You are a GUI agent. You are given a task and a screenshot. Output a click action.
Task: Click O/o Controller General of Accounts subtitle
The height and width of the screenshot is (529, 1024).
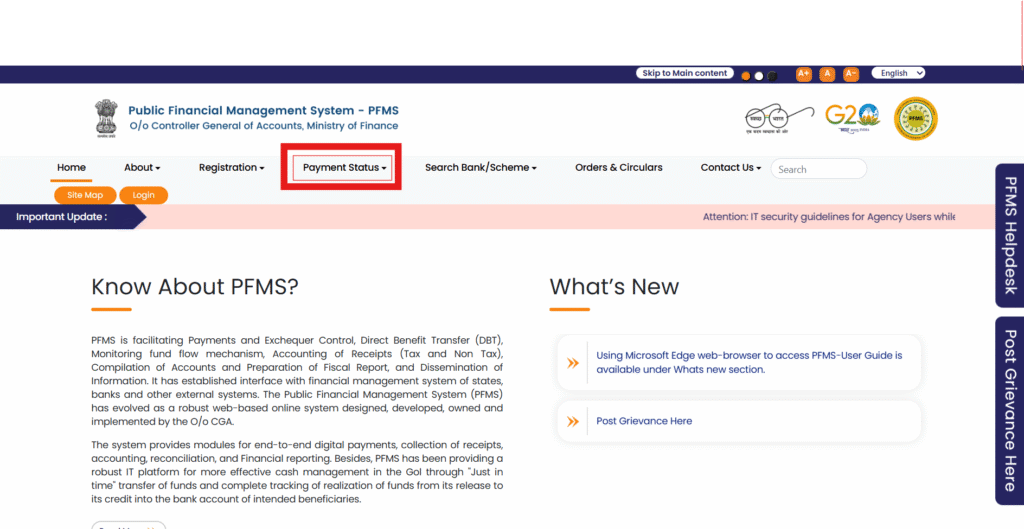263,126
